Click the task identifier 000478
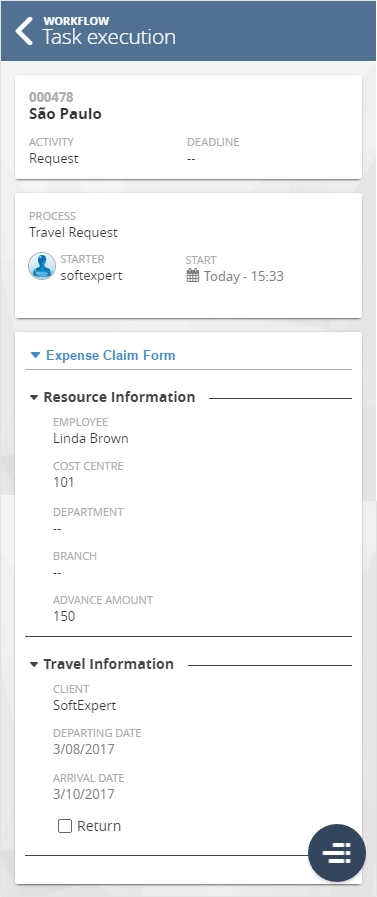Screen dimensions: 377x897 tap(51, 97)
